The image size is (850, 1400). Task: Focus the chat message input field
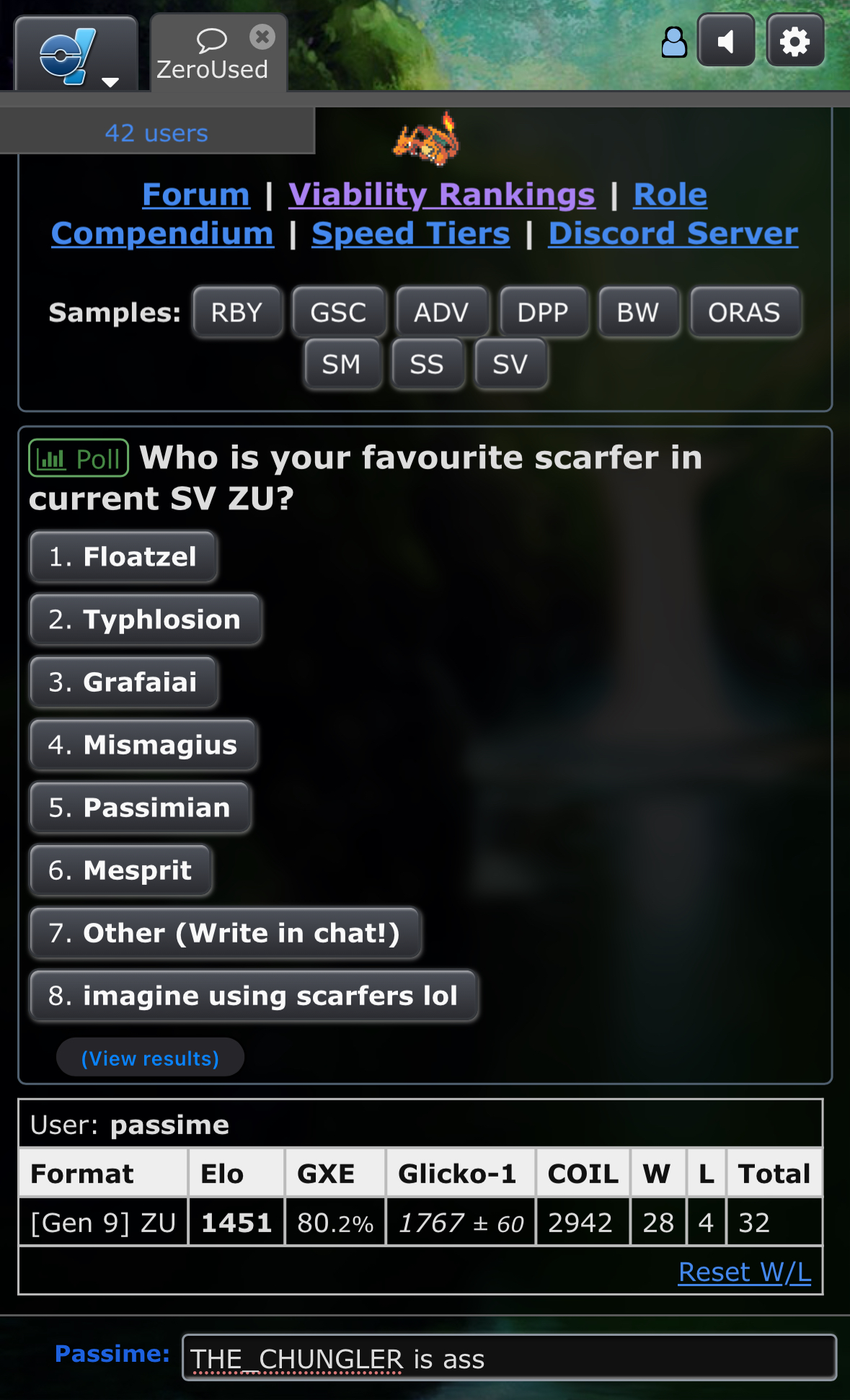click(509, 1357)
